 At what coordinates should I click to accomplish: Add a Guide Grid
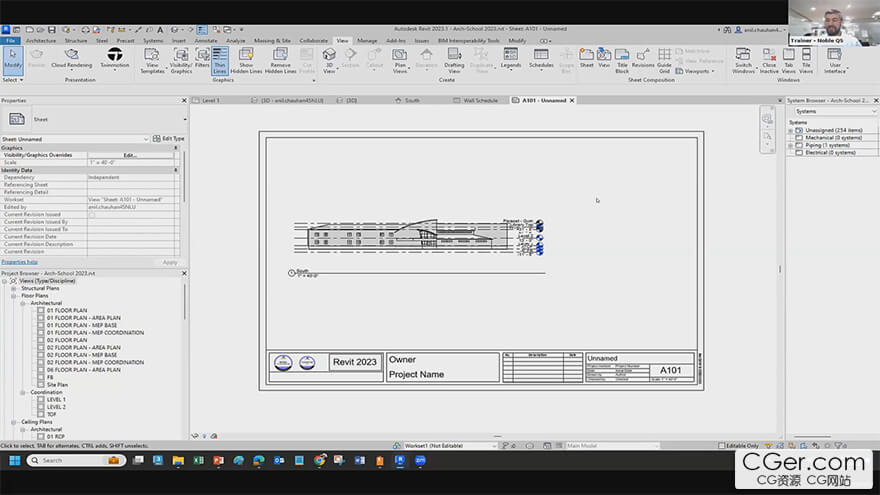pyautogui.click(x=664, y=61)
